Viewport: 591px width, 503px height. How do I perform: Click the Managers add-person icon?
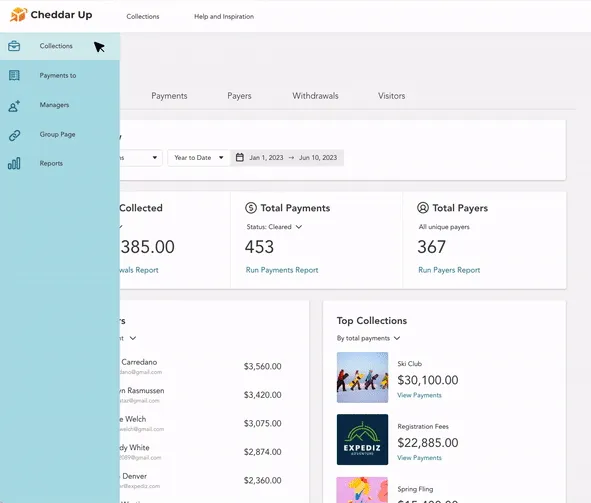tap(14, 106)
